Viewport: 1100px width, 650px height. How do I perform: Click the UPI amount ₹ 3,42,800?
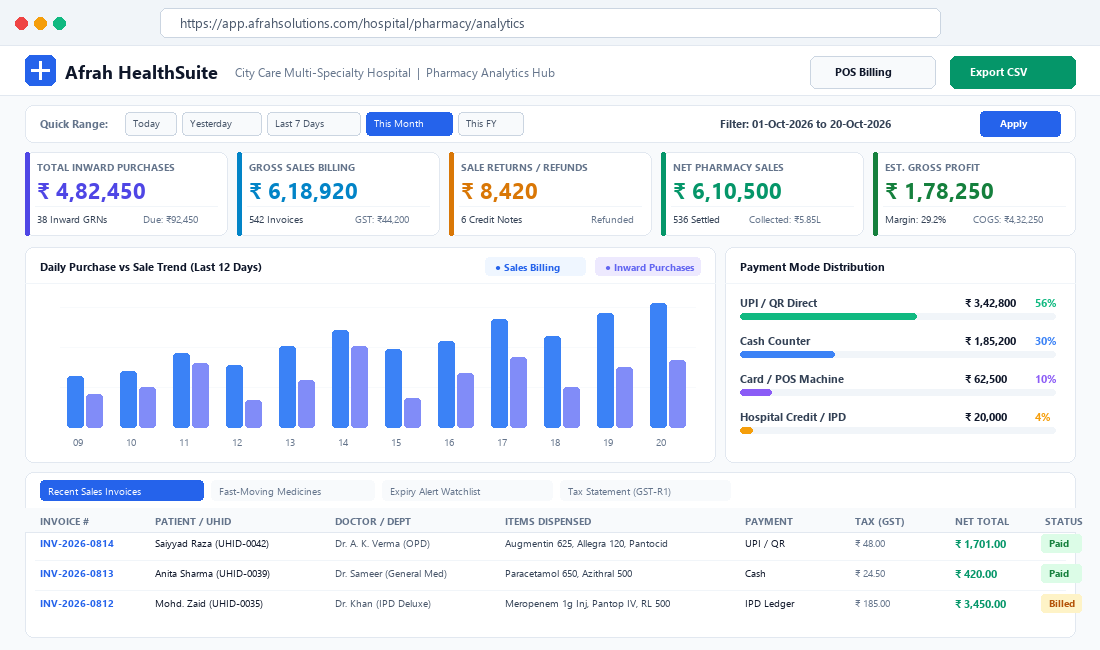tap(991, 303)
